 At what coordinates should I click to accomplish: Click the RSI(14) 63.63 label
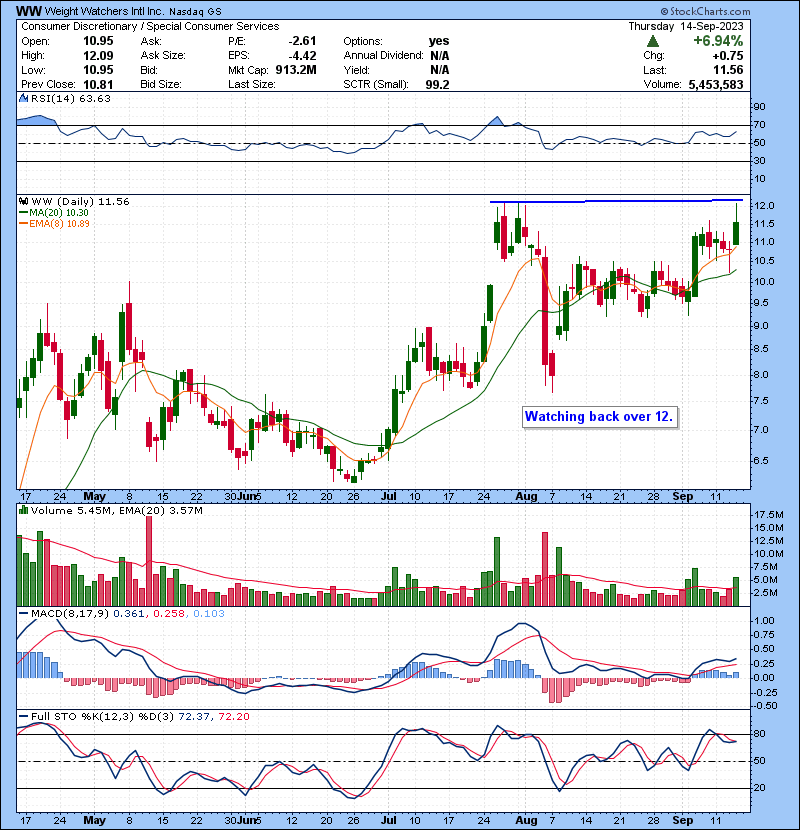pos(71,98)
